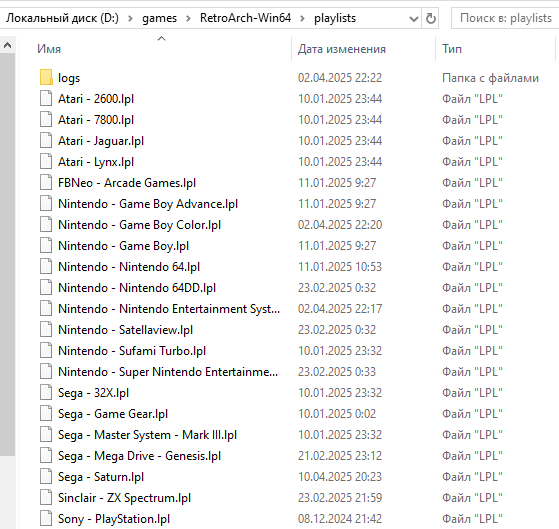
Task: Click the file icon beside Nintendo - Game Boy.lpl
Action: coord(46,246)
